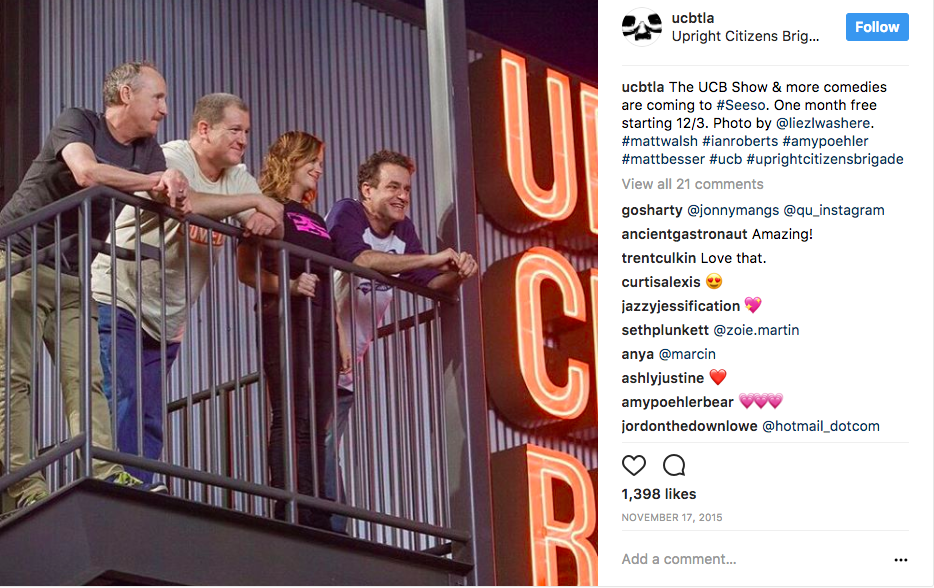Open comment bubble icon
This screenshot has width=934, height=588.
674,465
